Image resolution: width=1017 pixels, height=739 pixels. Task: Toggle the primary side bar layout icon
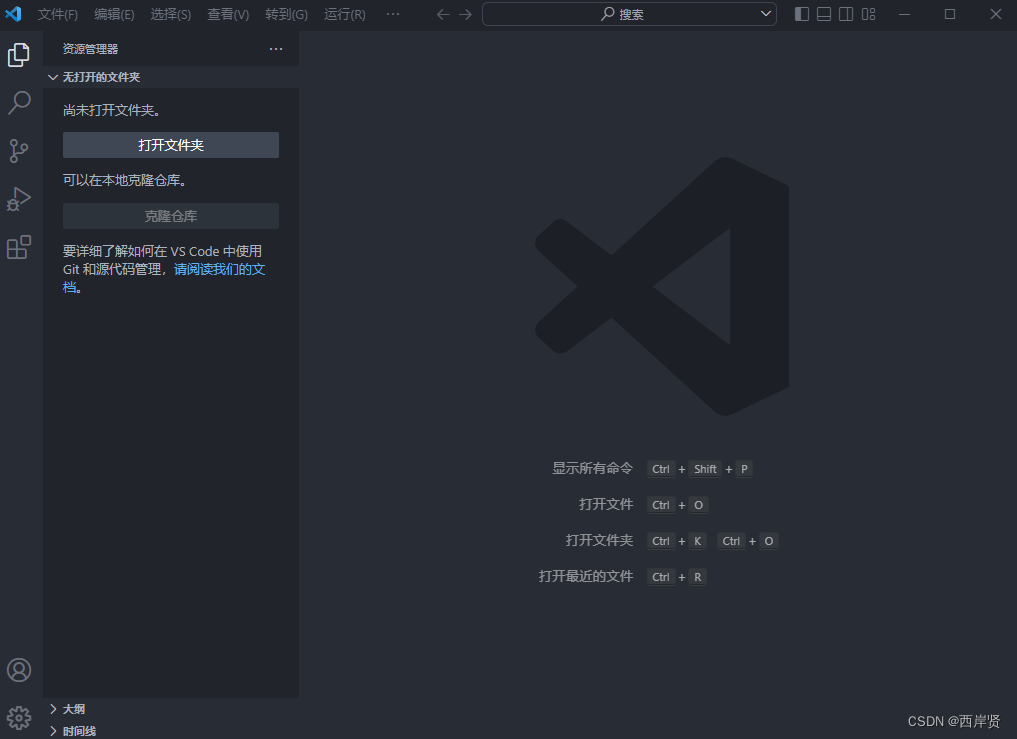point(802,14)
